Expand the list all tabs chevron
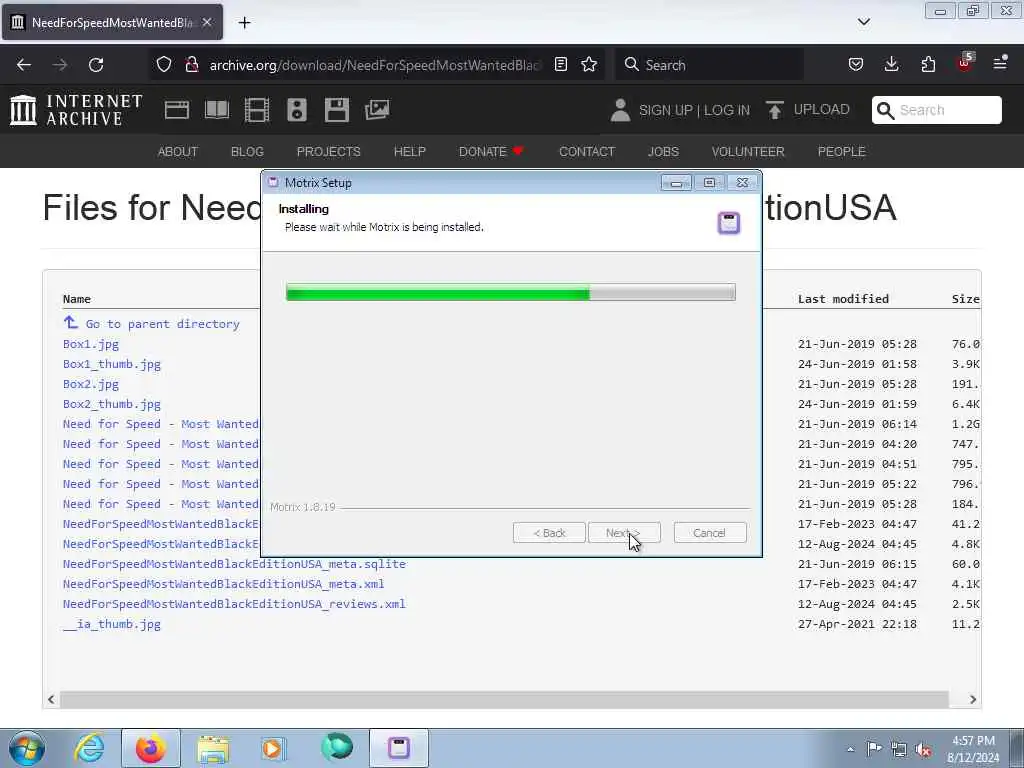This screenshot has height=768, width=1024. click(863, 22)
